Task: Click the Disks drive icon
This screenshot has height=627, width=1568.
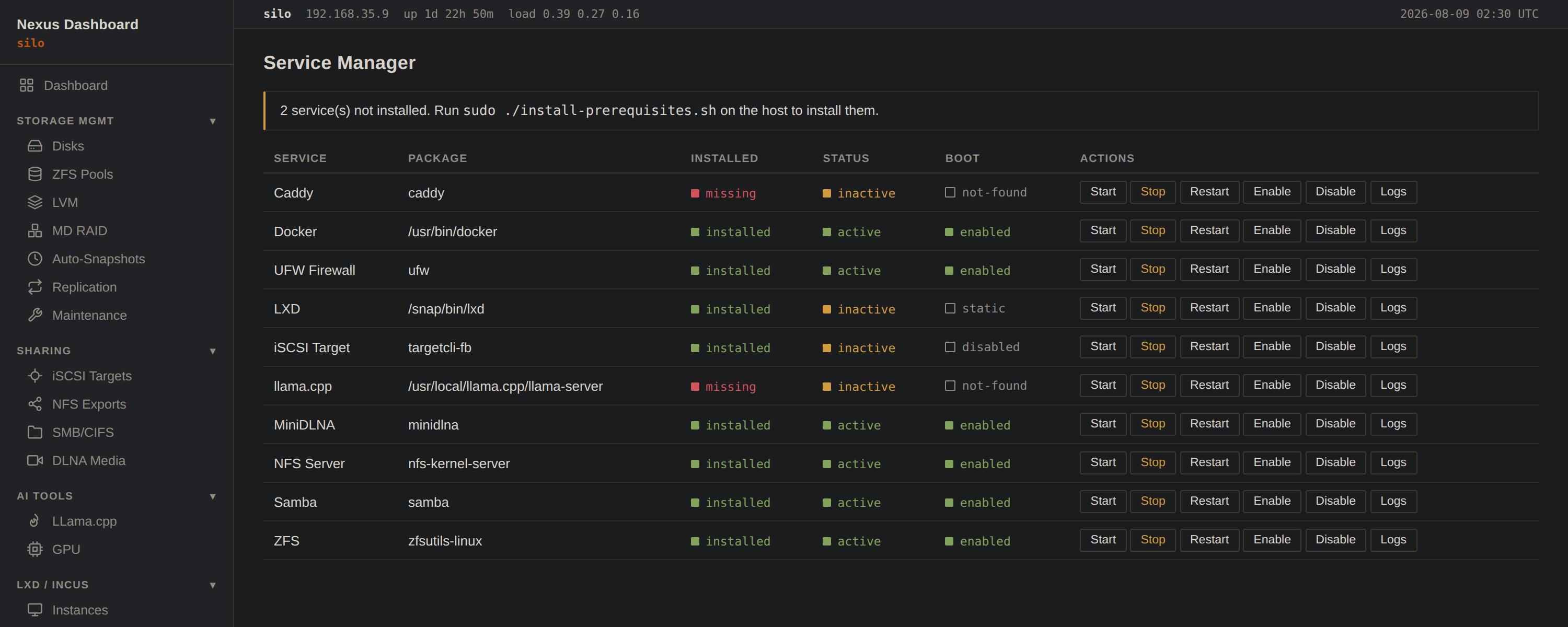Action: pyautogui.click(x=34, y=146)
